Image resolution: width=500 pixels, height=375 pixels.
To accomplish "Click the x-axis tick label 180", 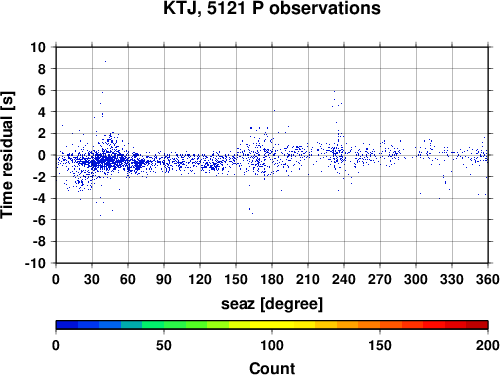I will [x=272, y=279].
